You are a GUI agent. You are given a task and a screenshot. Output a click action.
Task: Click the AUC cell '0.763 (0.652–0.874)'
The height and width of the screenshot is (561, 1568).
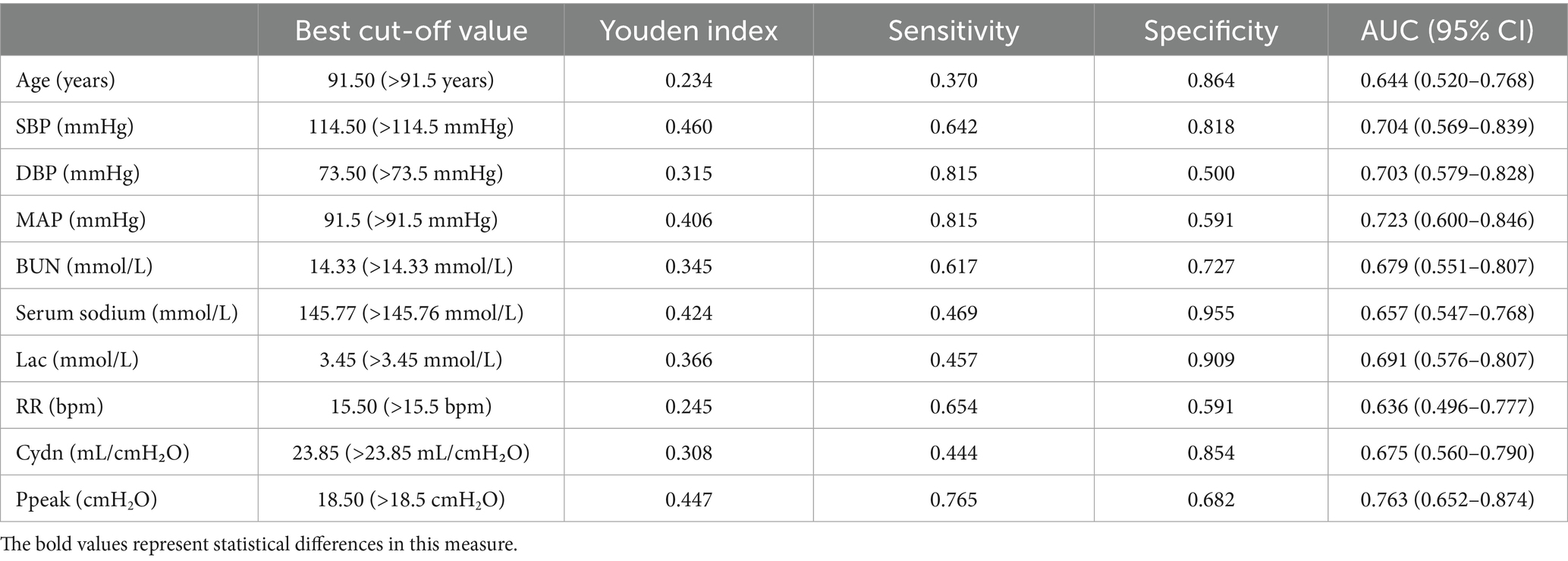pos(1447,500)
